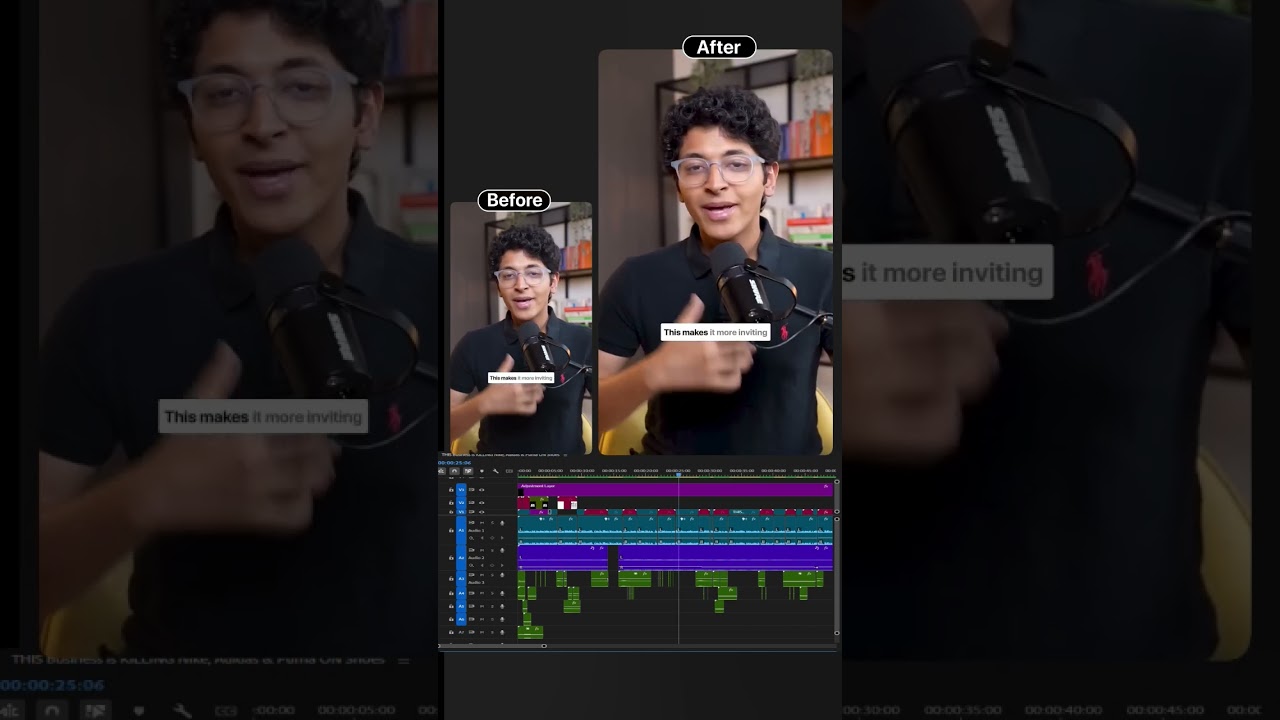Toggle sync lock on track V2
Viewport: 1280px width, 720px height.
[472, 503]
